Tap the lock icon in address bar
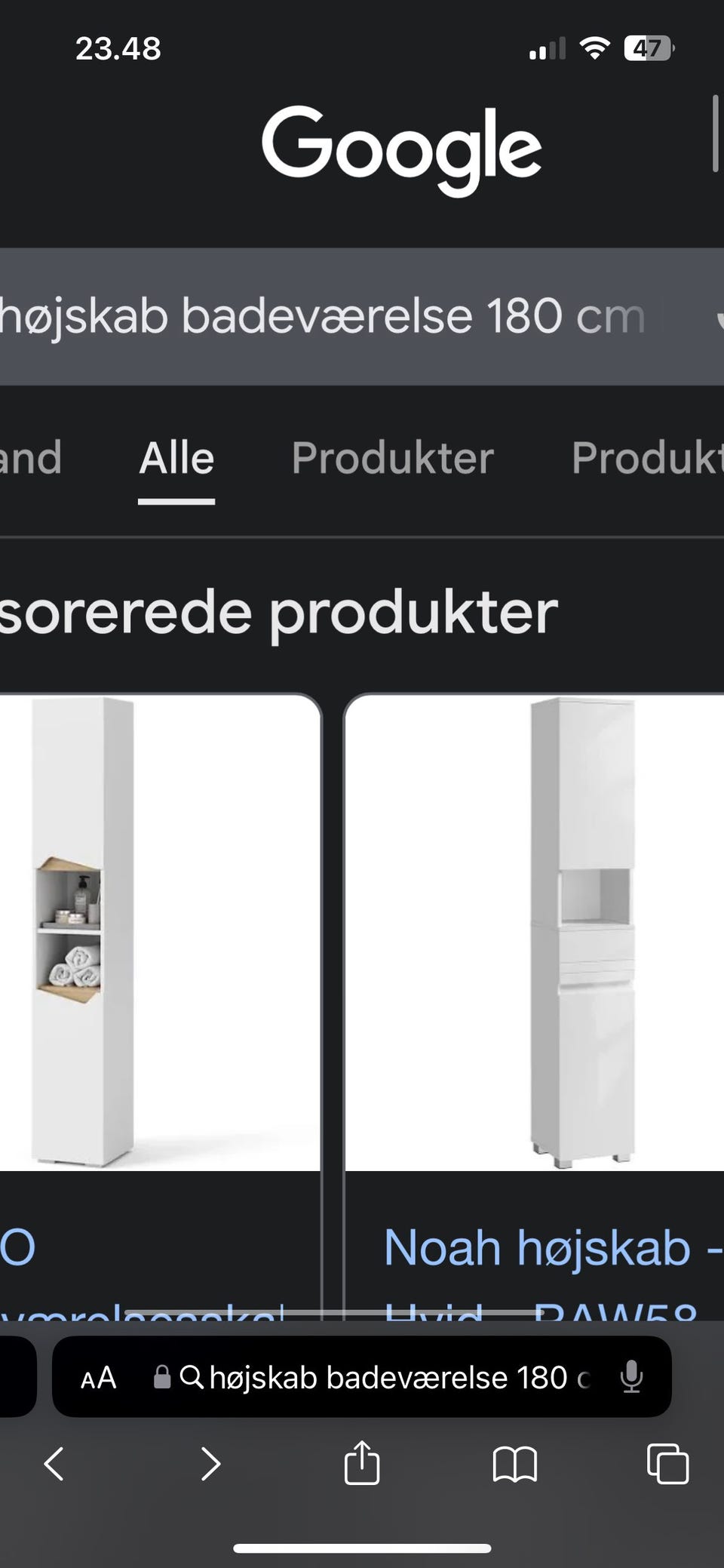Screen dimensions: 724x1568 coord(162,1377)
